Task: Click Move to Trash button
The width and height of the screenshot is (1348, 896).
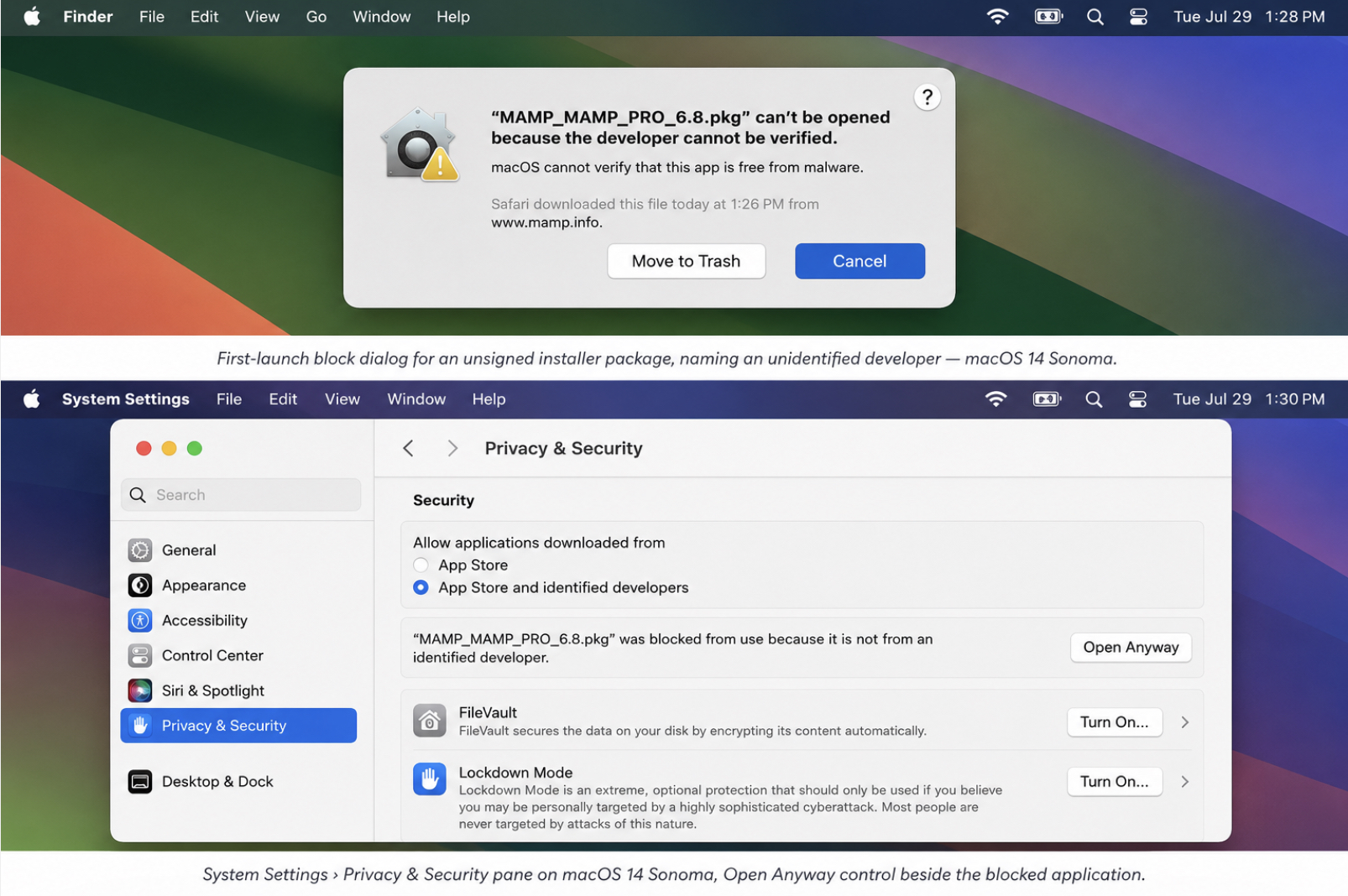Action: [686, 261]
